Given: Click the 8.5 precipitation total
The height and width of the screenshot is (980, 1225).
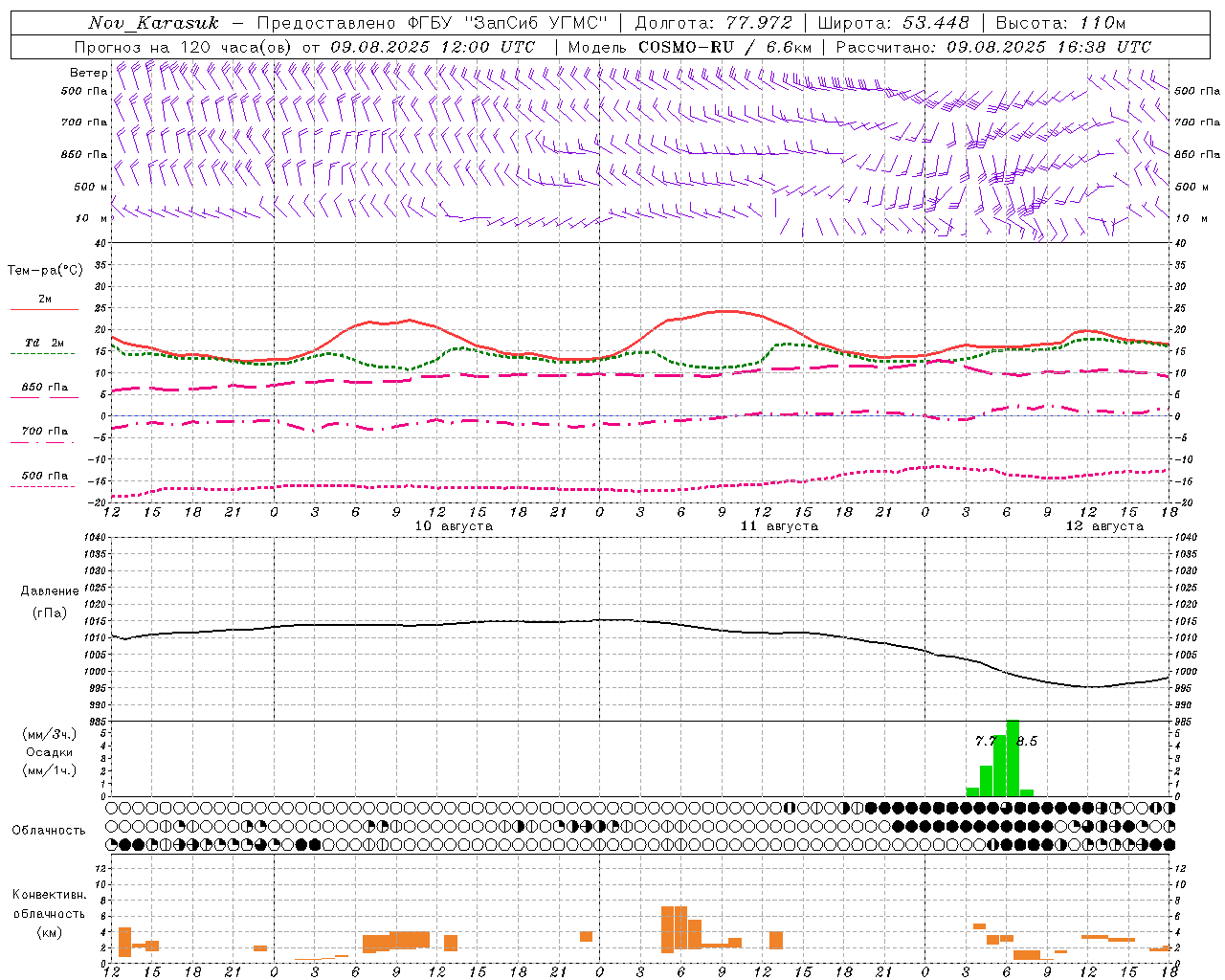Looking at the screenshot, I should click(x=1027, y=741).
